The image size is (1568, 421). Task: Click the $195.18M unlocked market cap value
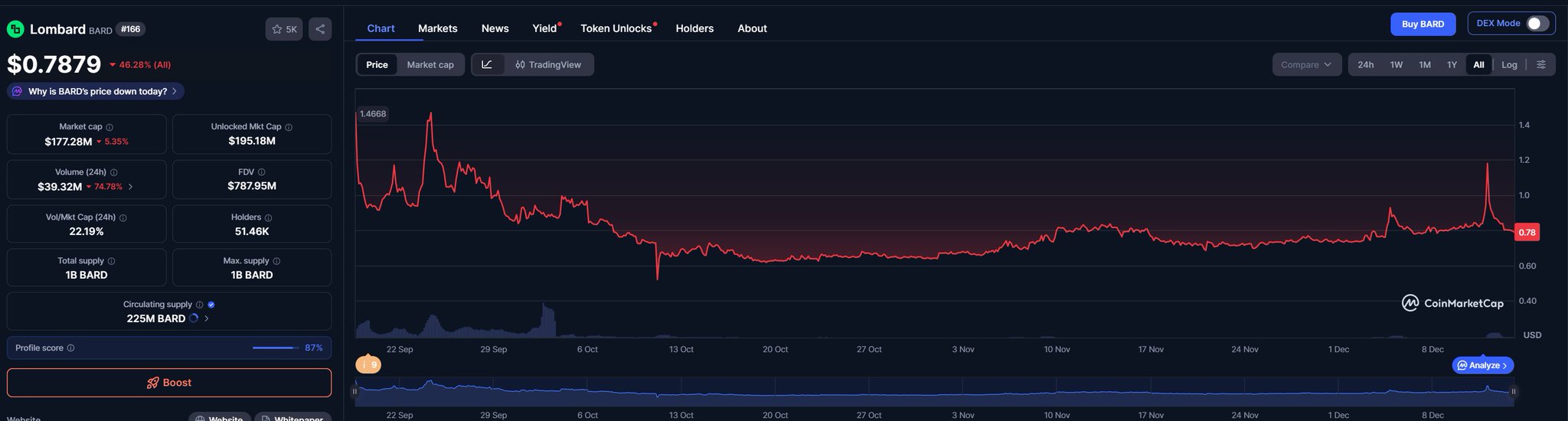[x=252, y=141]
